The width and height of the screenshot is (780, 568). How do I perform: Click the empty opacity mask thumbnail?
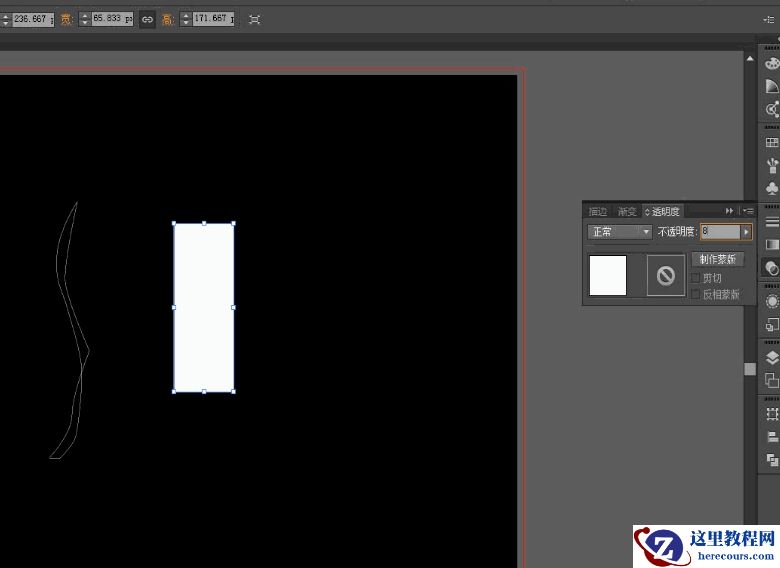[x=666, y=275]
